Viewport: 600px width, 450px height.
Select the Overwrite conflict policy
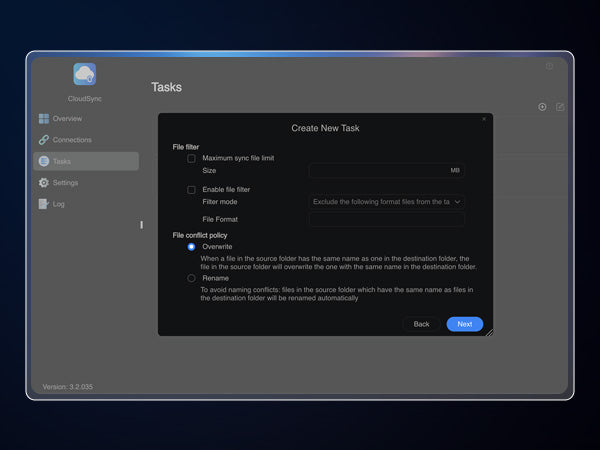191,246
